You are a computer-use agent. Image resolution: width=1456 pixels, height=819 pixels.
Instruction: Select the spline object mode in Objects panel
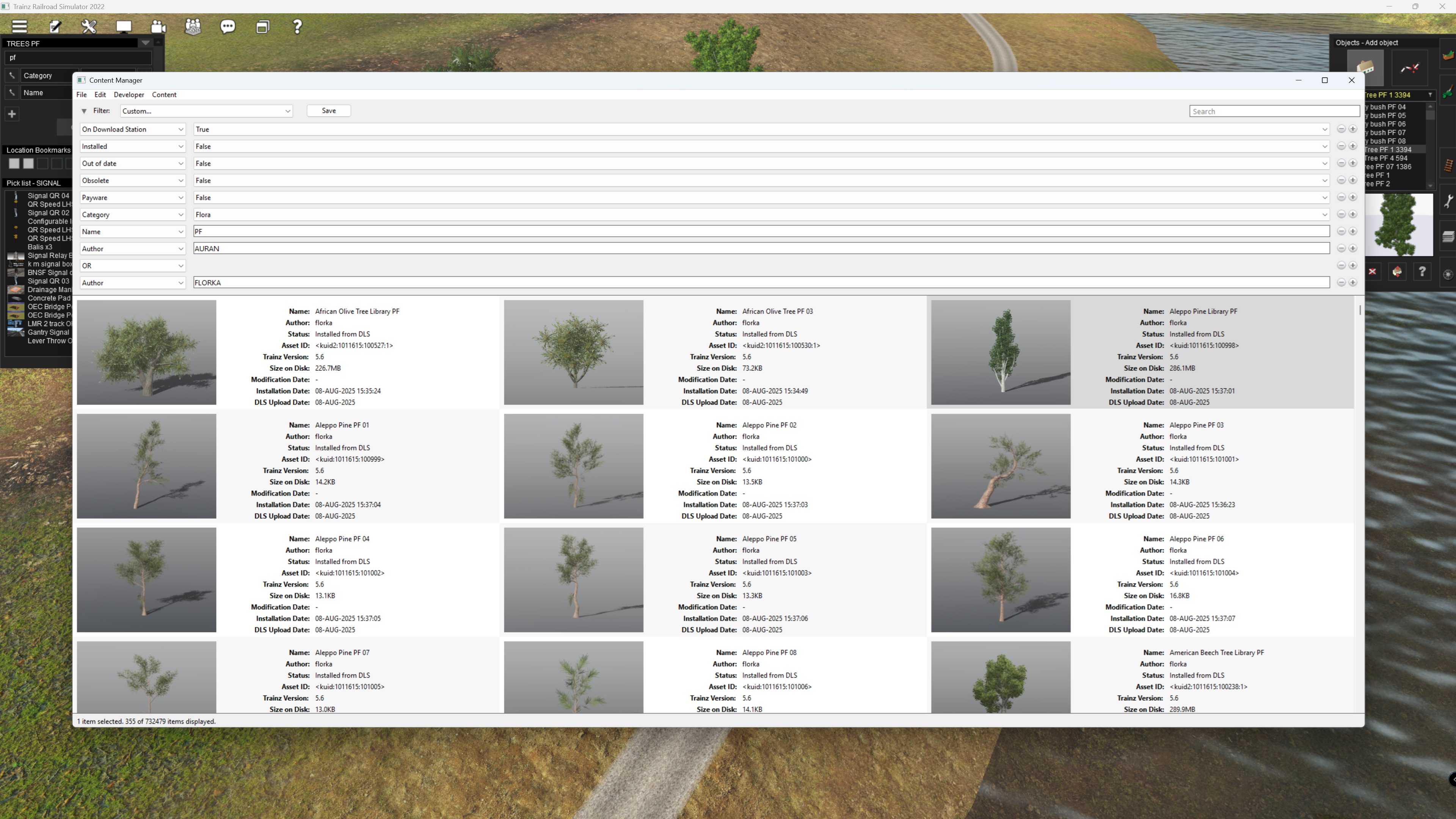pyautogui.click(x=1409, y=68)
